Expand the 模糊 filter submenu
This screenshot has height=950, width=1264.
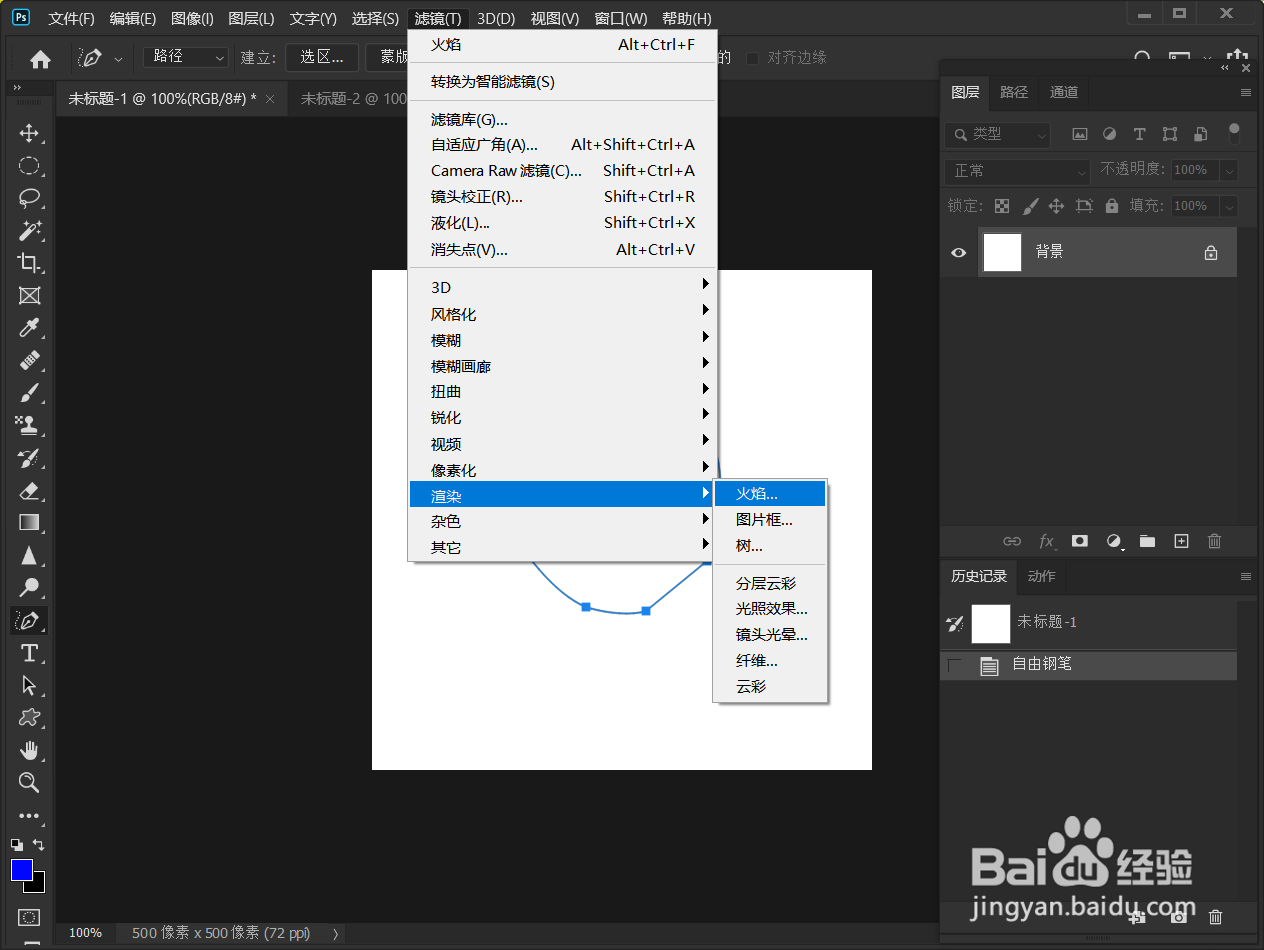click(x=562, y=340)
